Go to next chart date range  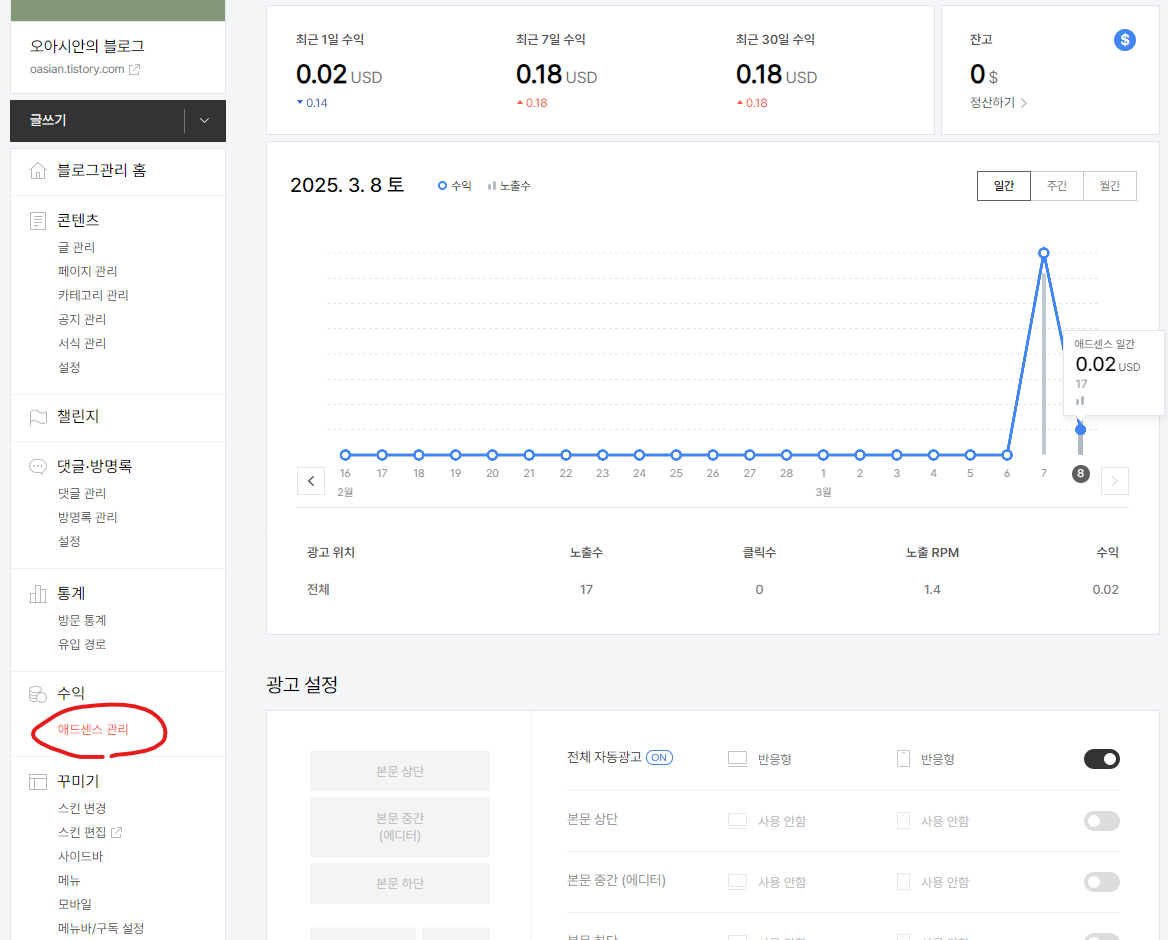click(1114, 481)
